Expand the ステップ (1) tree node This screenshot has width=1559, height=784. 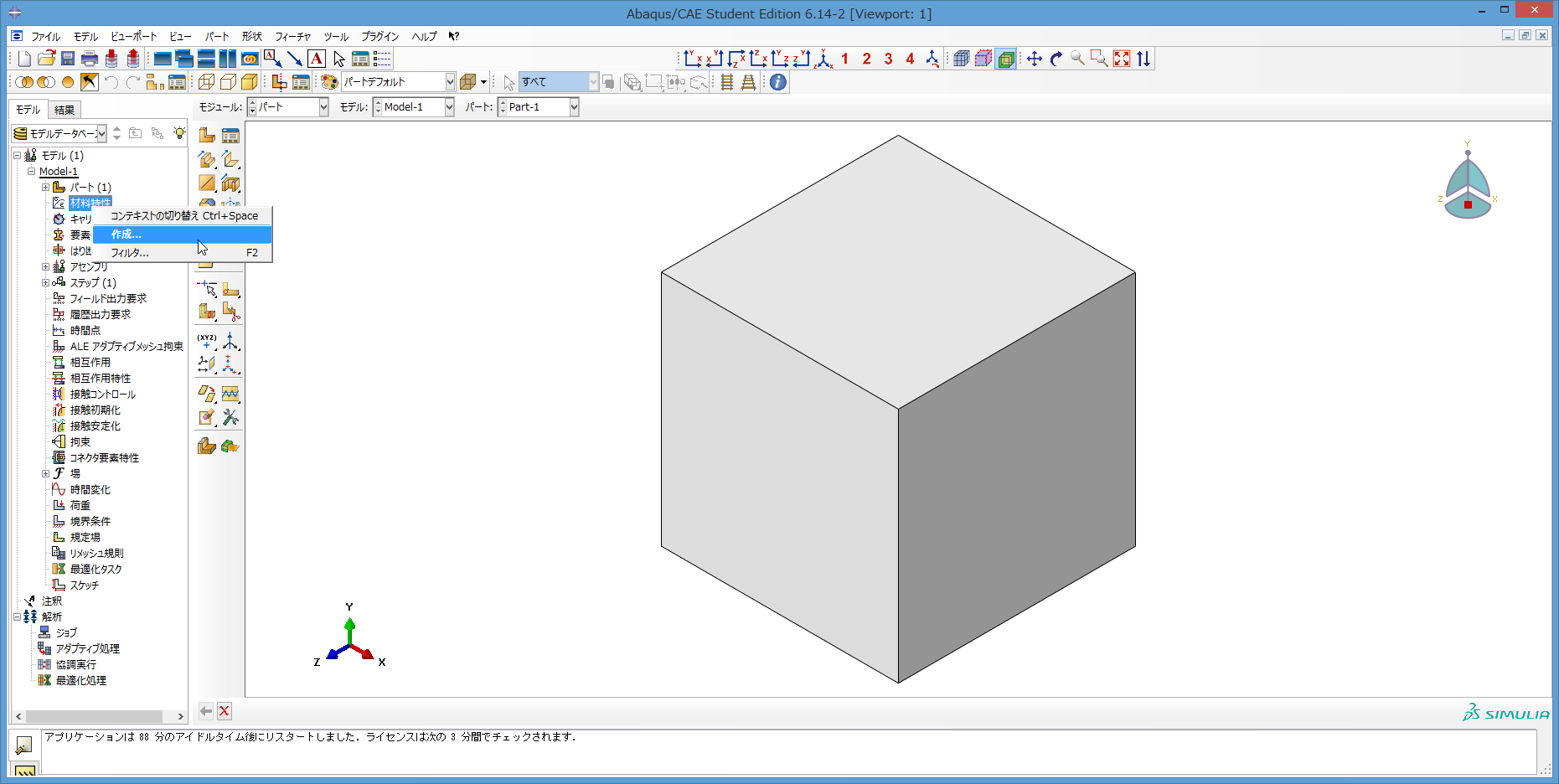pyautogui.click(x=46, y=283)
